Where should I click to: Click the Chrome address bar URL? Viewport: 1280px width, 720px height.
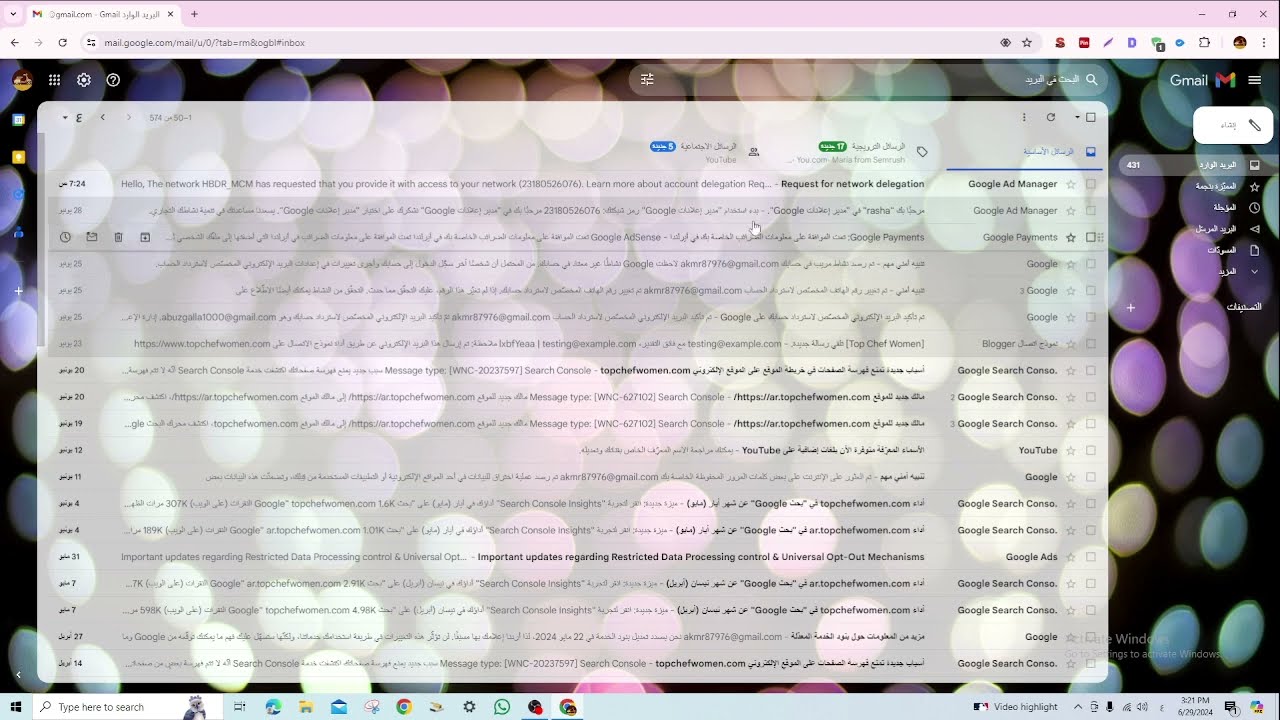[204, 43]
